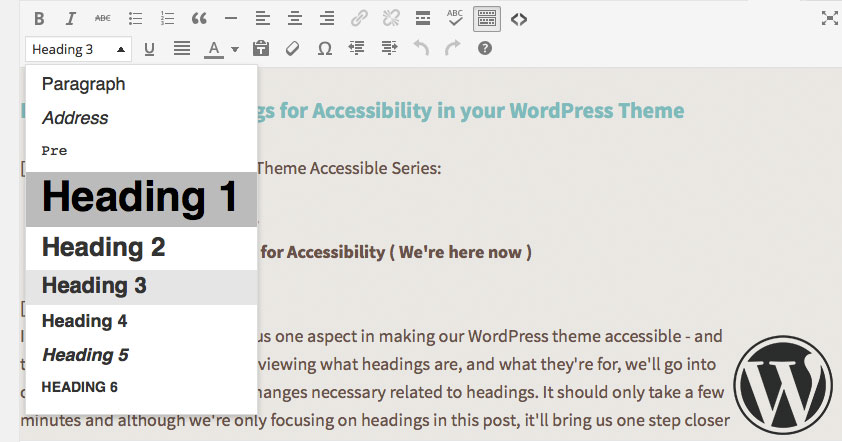Choose the Address format option

tap(141, 118)
